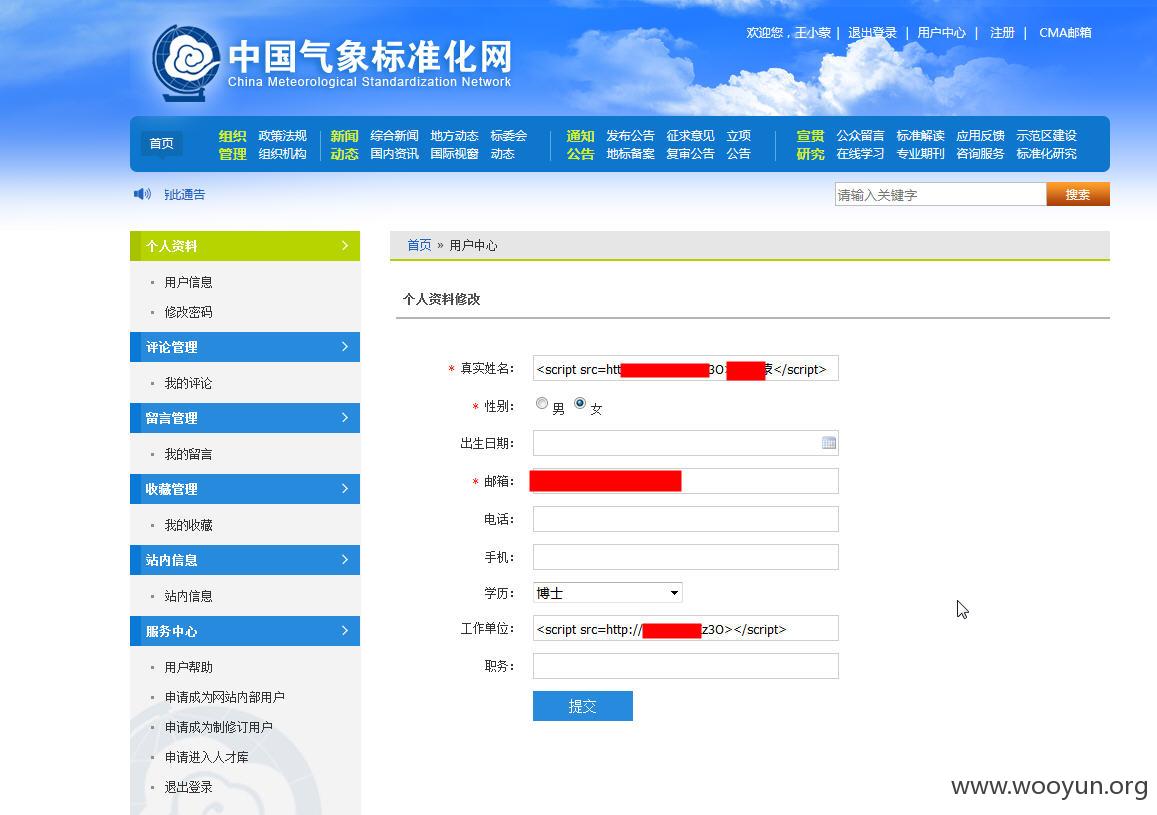
Task: Open 发布公告 navigation item
Action: [x=630, y=136]
